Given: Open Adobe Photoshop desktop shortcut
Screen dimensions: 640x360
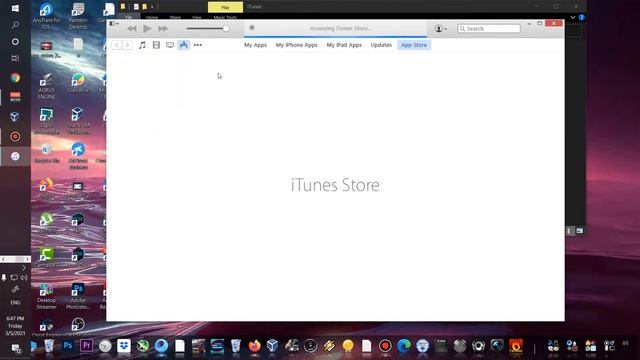Looking at the screenshot, I should [x=78, y=297].
